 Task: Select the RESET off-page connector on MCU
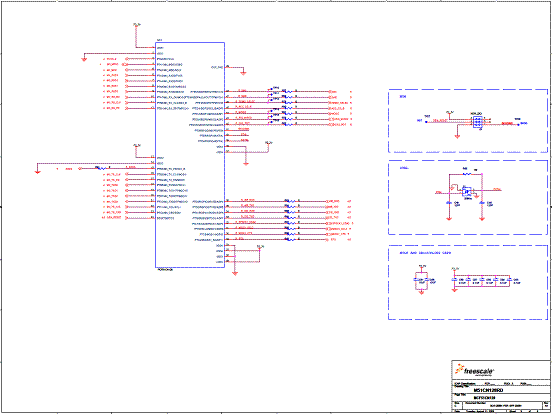click(127, 218)
